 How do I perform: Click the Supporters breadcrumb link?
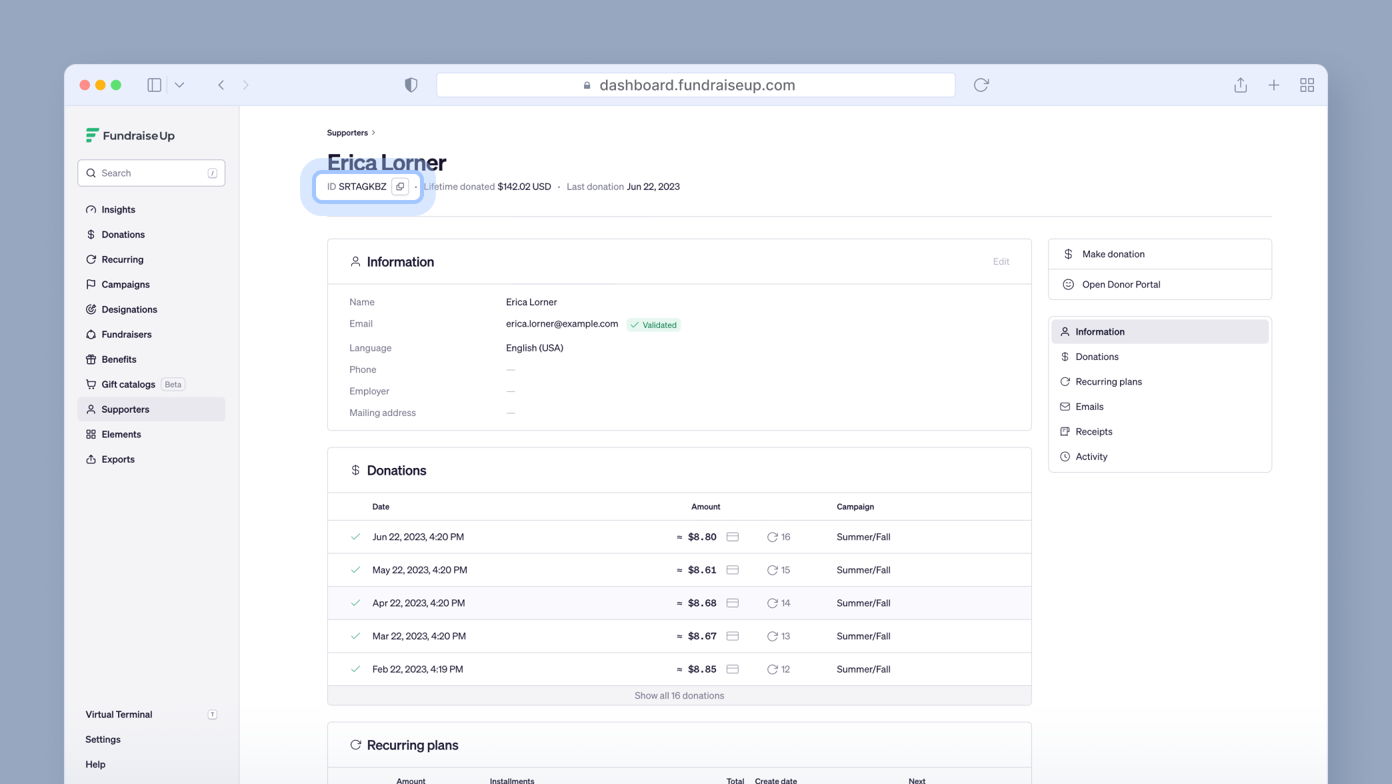(x=347, y=133)
